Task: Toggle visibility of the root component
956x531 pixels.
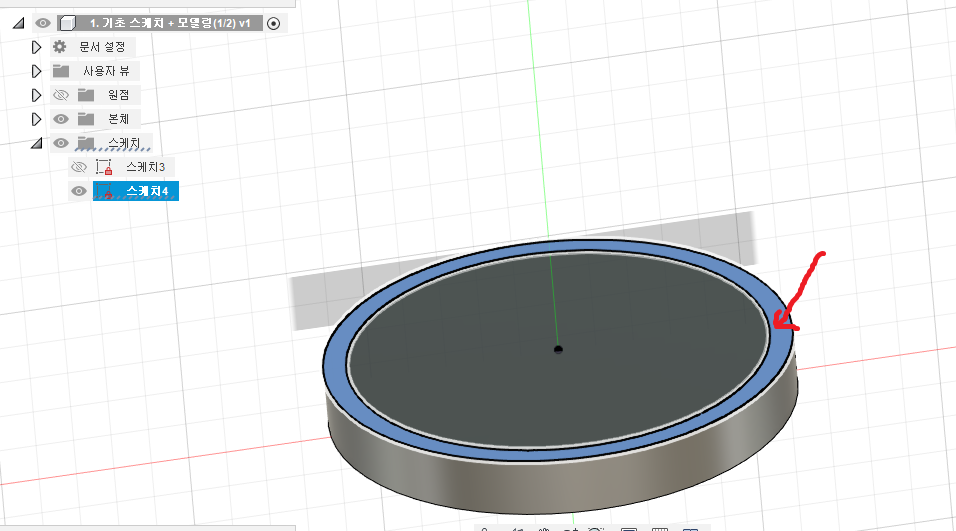Action: pos(43,23)
